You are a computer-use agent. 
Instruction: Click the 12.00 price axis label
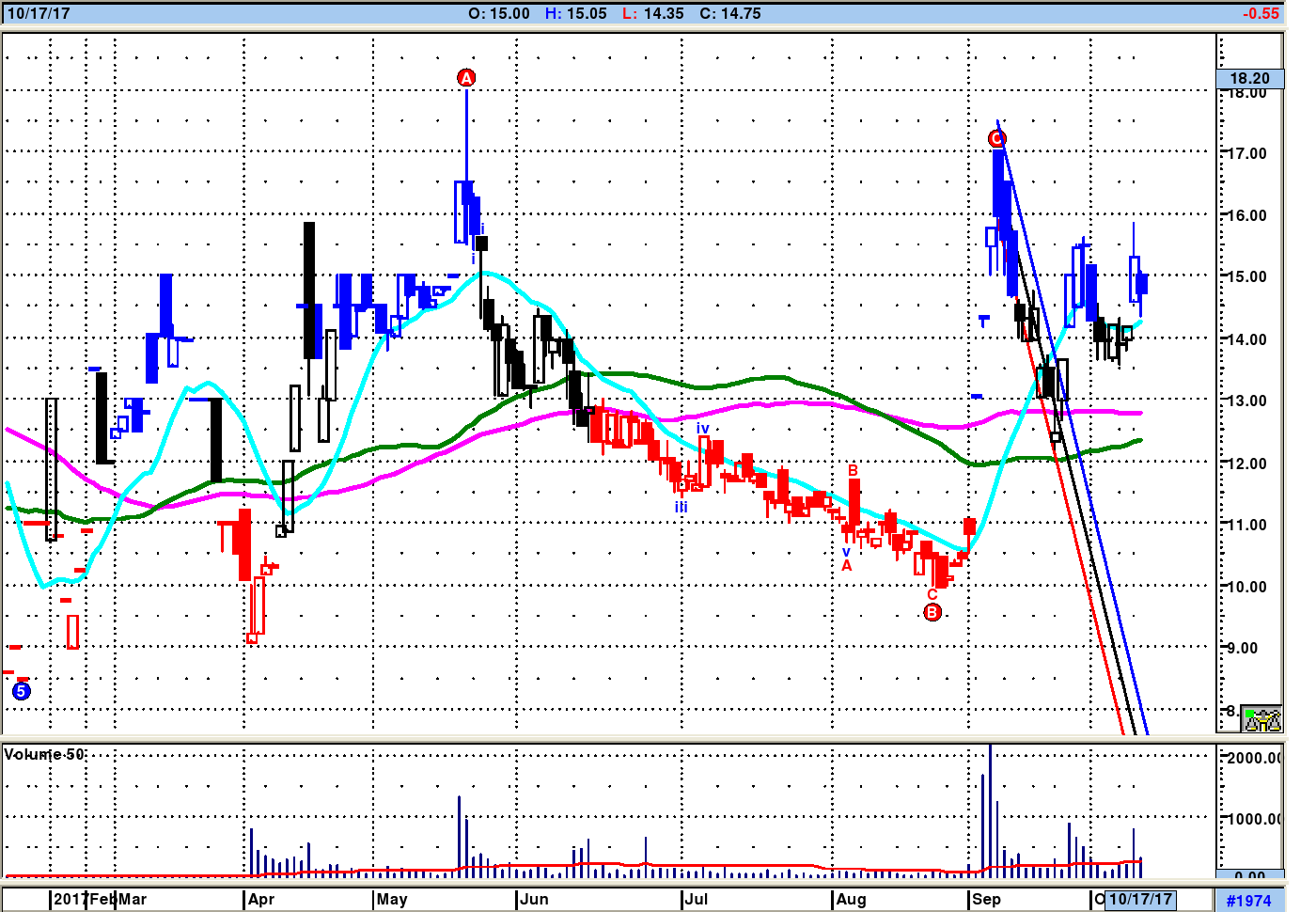[1248, 464]
